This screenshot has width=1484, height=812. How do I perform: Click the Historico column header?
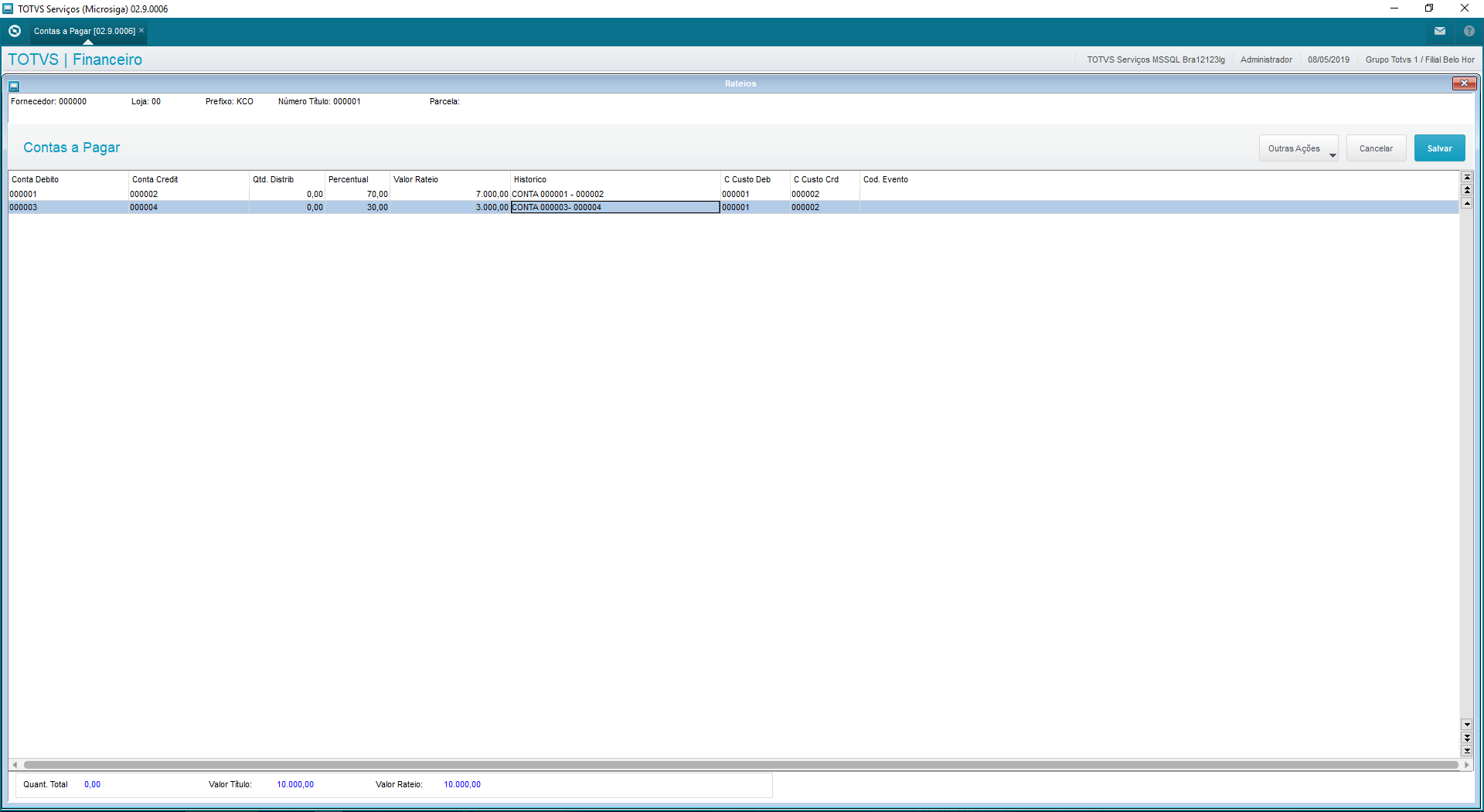(615, 179)
